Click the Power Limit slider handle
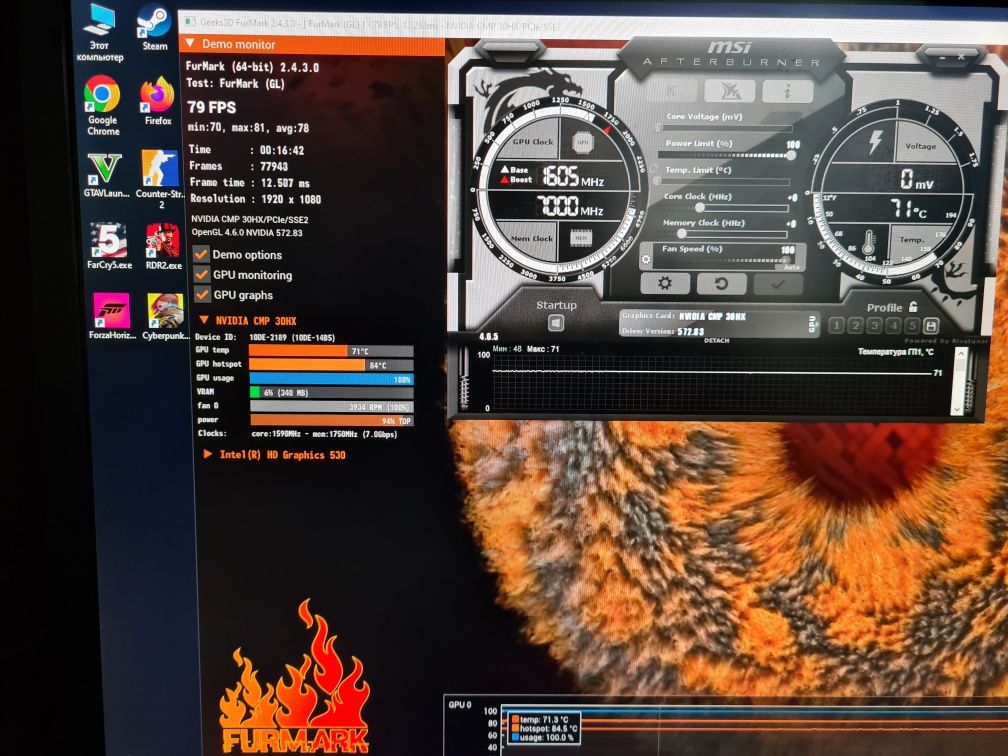1008x756 pixels. (x=791, y=155)
